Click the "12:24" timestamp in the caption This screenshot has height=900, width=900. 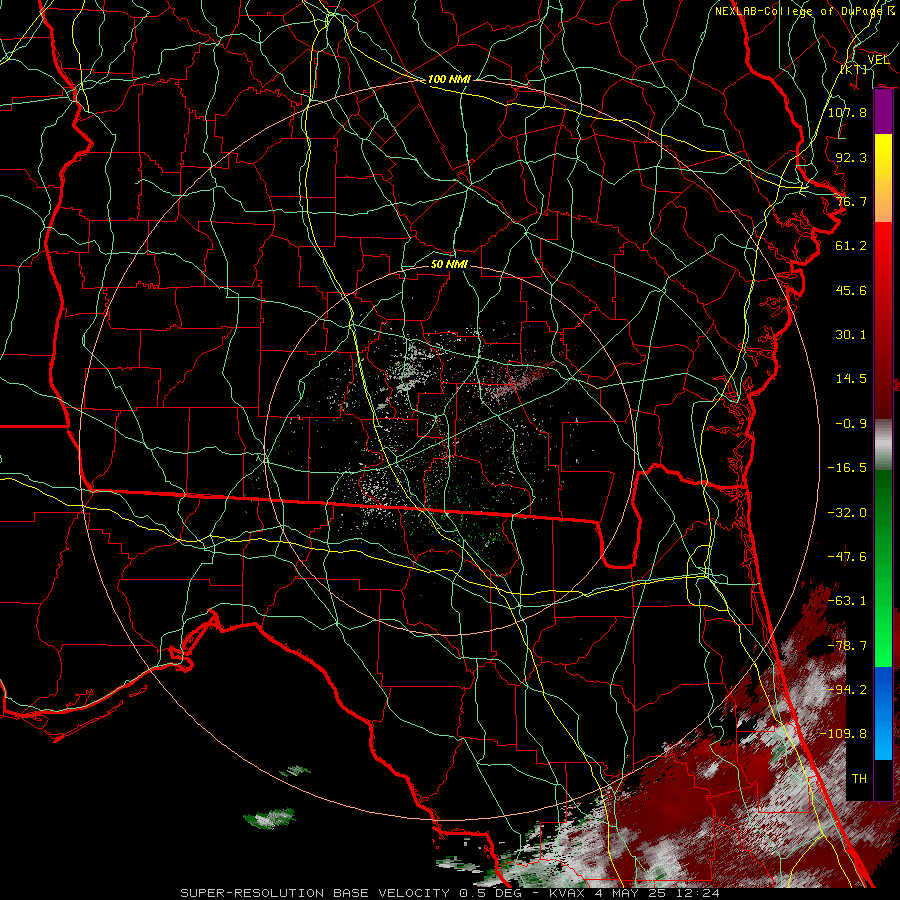click(698, 893)
